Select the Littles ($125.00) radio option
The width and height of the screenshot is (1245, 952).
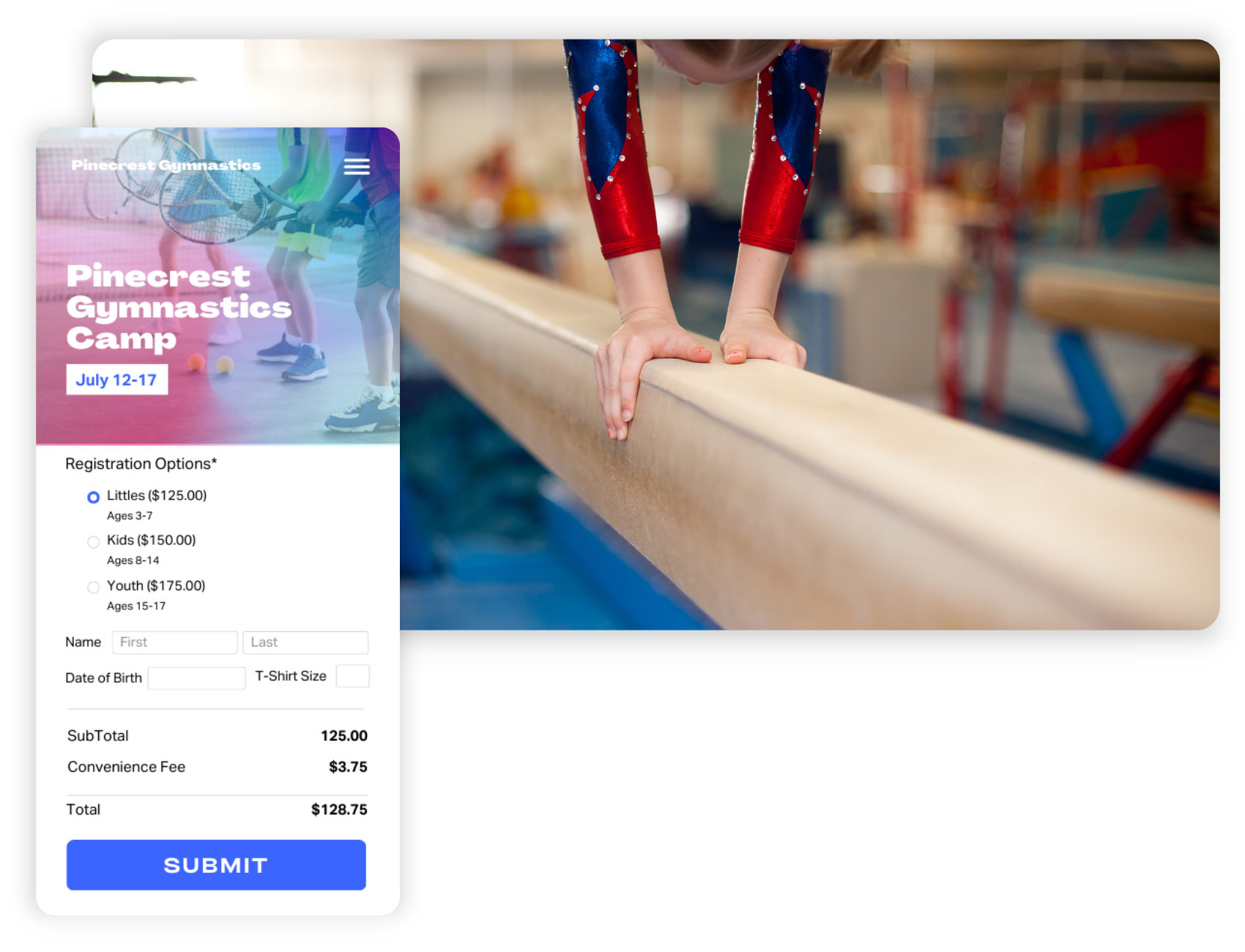[x=93, y=497]
